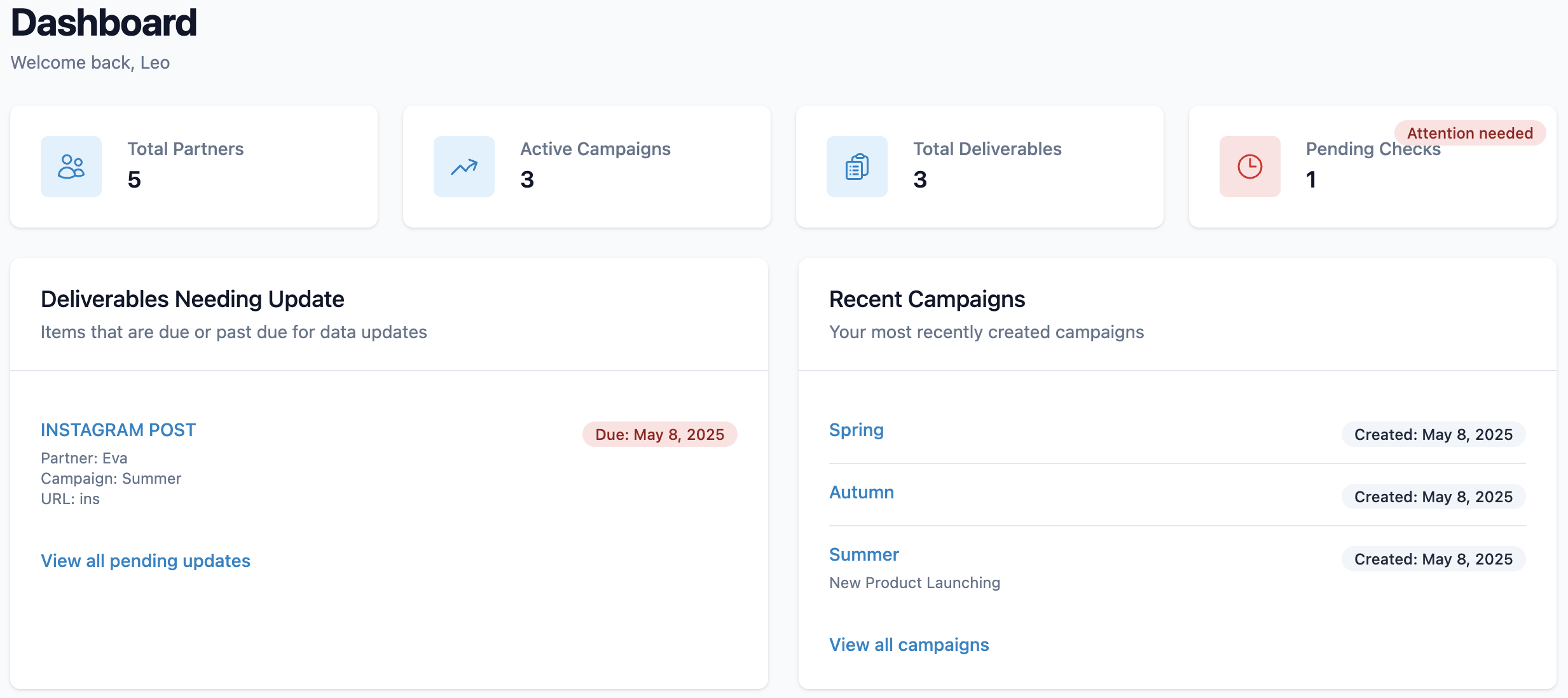Screen dimensions: 1568x698
Task: Click the Due: May 8, 2025 badge
Action: point(659,434)
